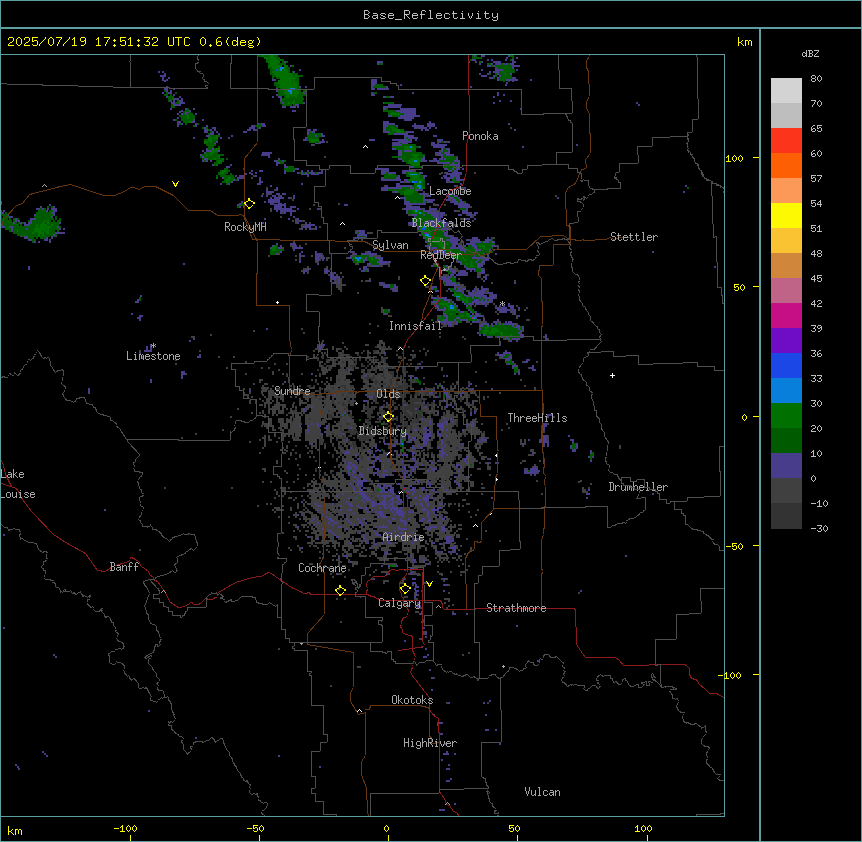The height and width of the screenshot is (842, 862).
Task: Click the Sylvan map label
Action: pos(390,245)
